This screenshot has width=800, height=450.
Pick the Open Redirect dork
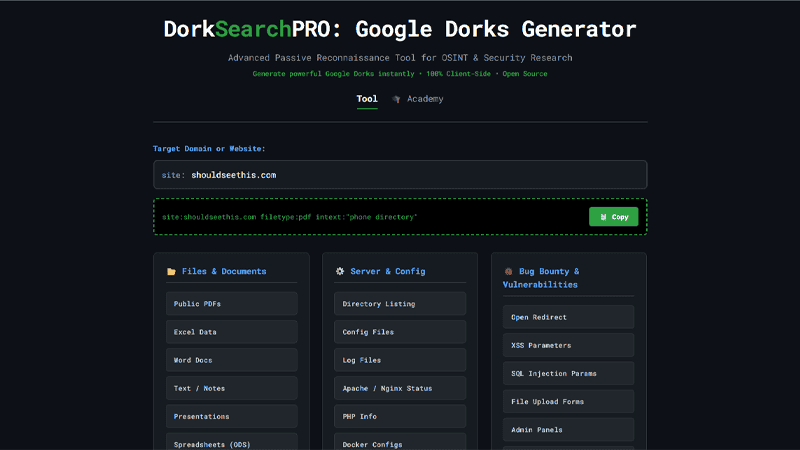(568, 317)
